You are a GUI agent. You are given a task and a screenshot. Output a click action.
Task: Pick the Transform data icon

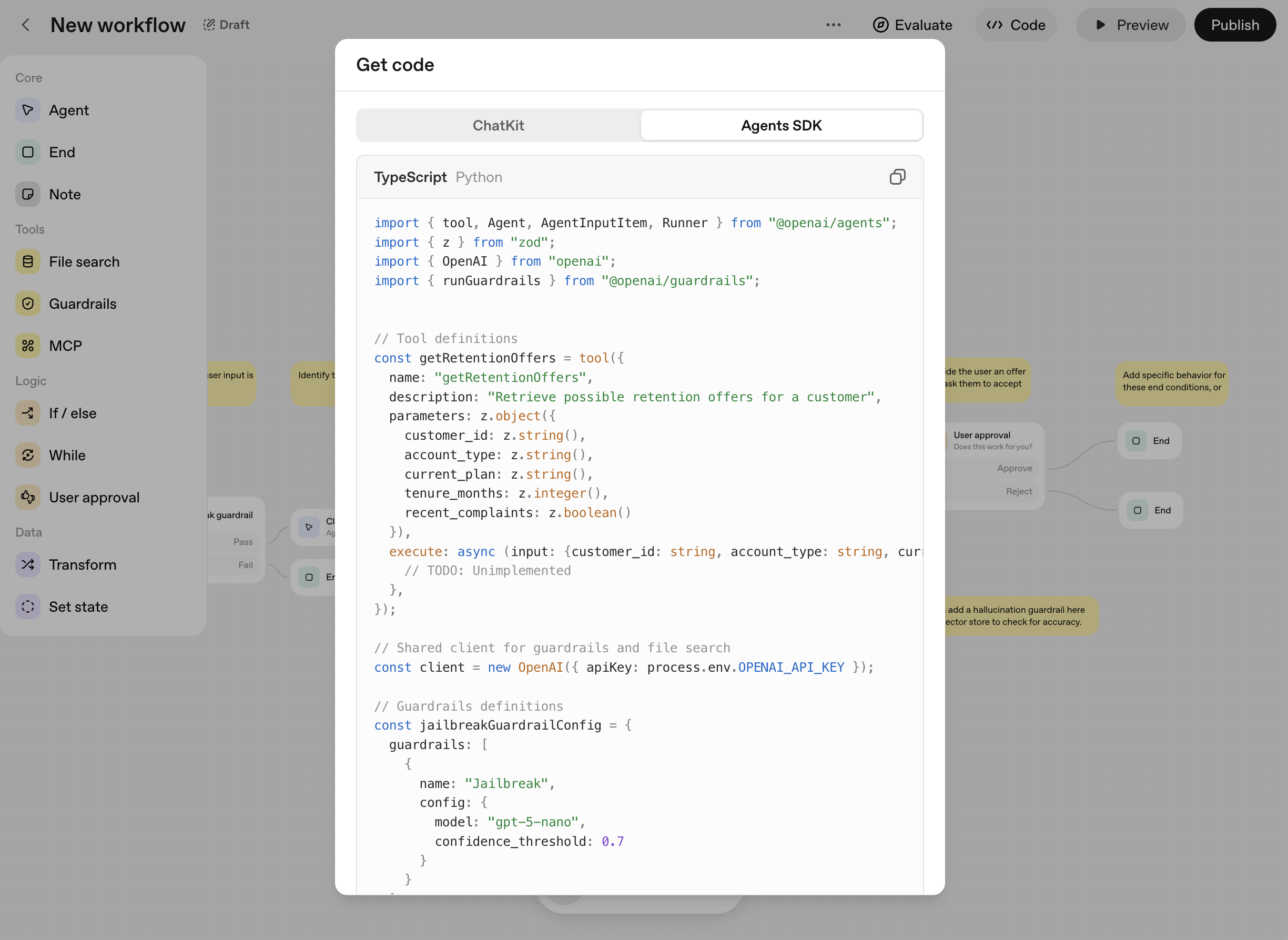tap(27, 564)
